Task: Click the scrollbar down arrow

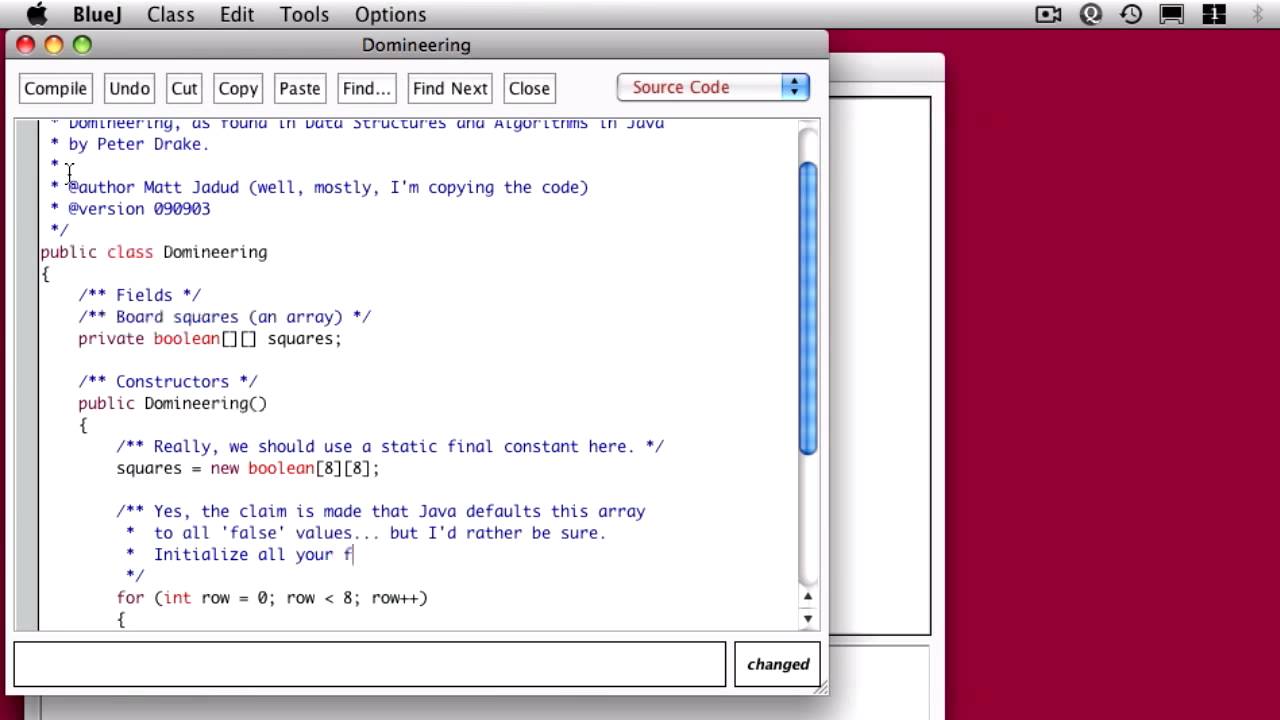Action: point(808,619)
